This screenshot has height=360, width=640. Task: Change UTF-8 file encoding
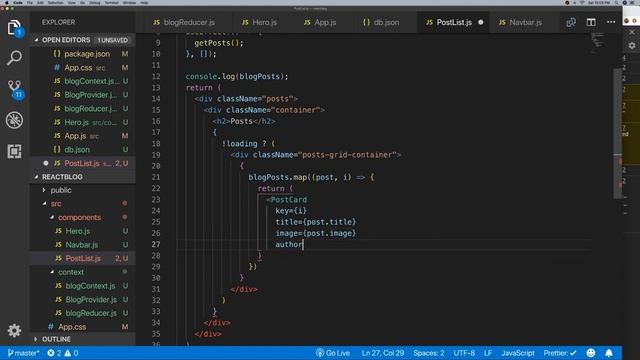point(464,353)
